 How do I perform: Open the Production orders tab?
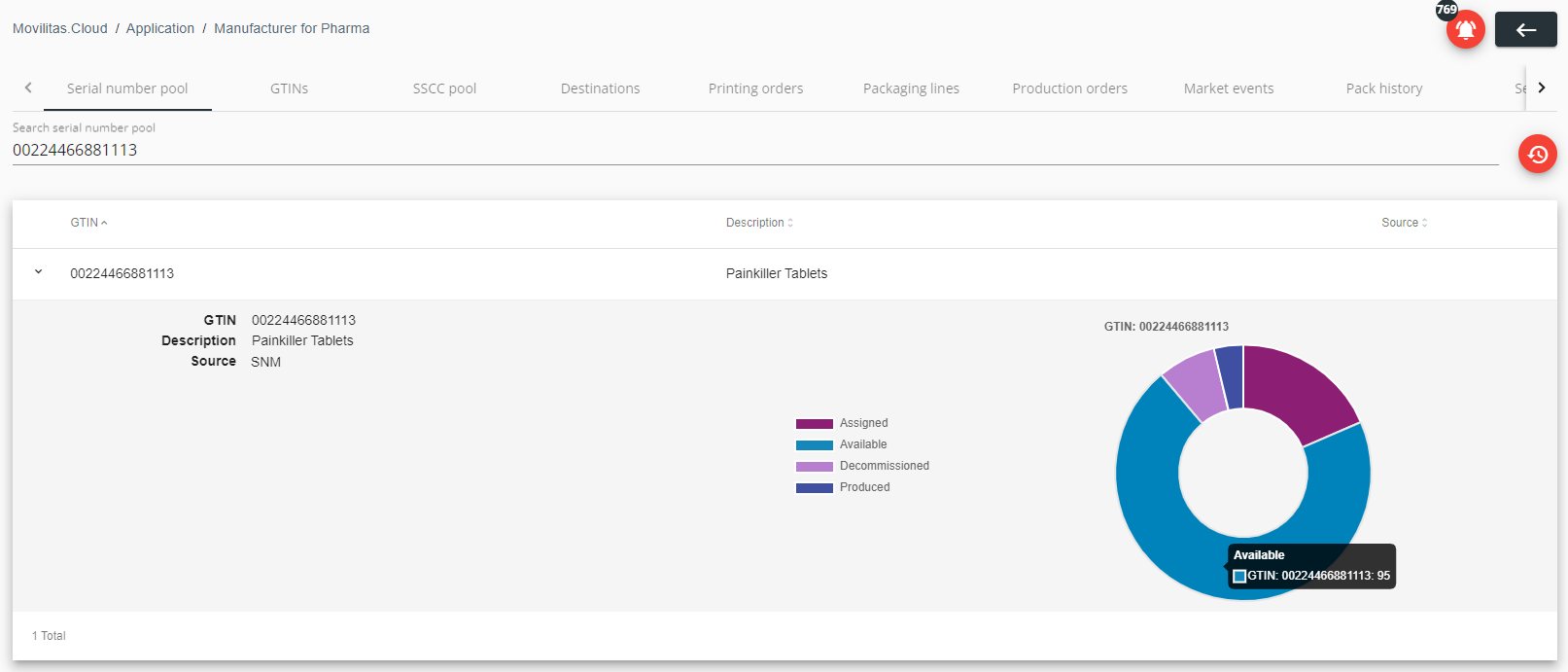tap(1069, 88)
